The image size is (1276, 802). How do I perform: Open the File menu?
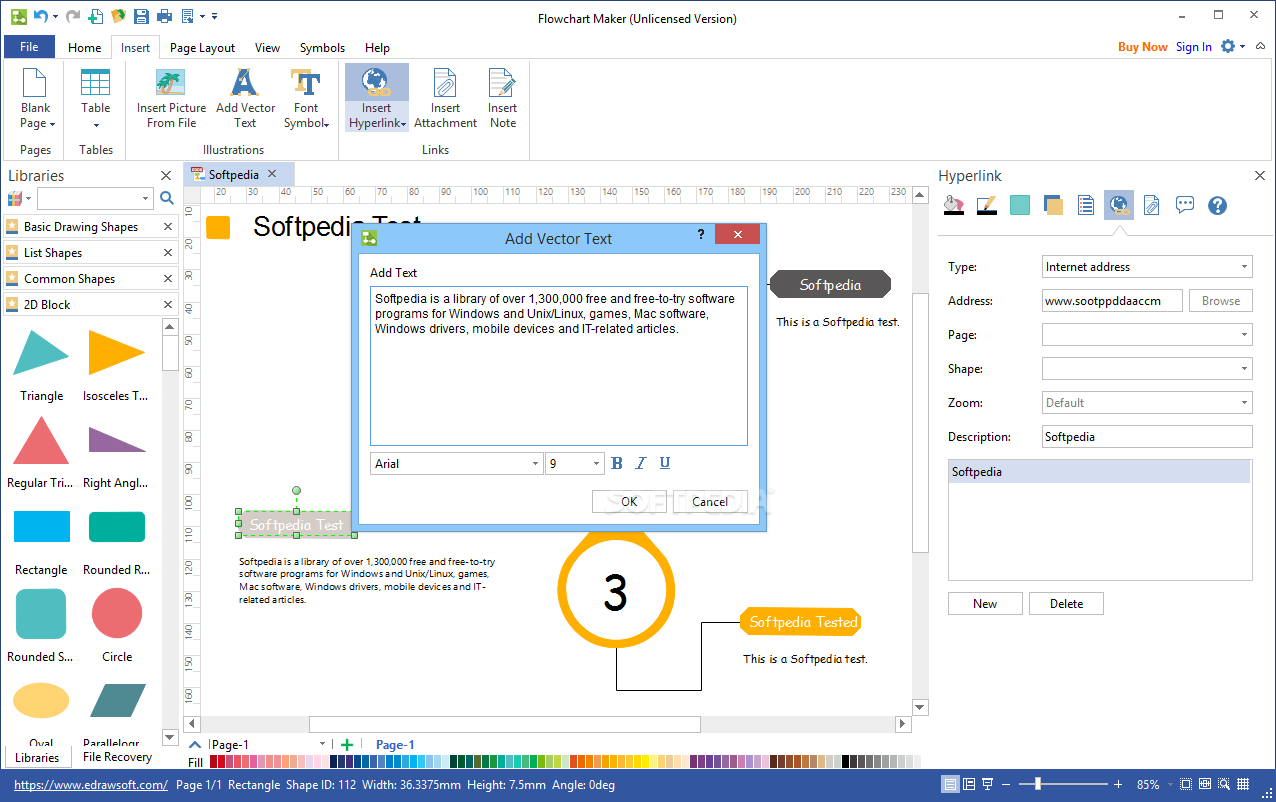click(29, 47)
